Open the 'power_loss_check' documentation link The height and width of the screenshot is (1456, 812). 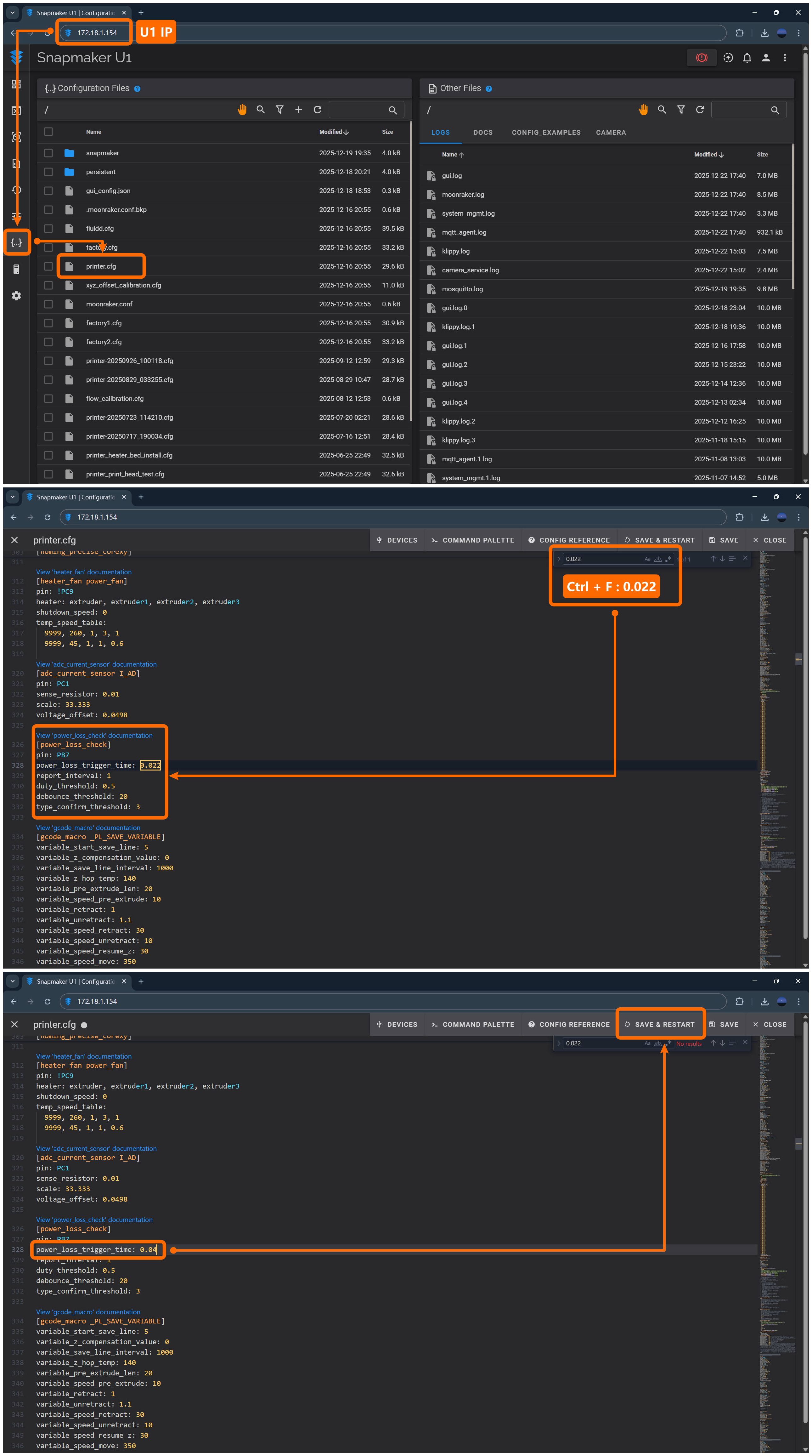[94, 735]
